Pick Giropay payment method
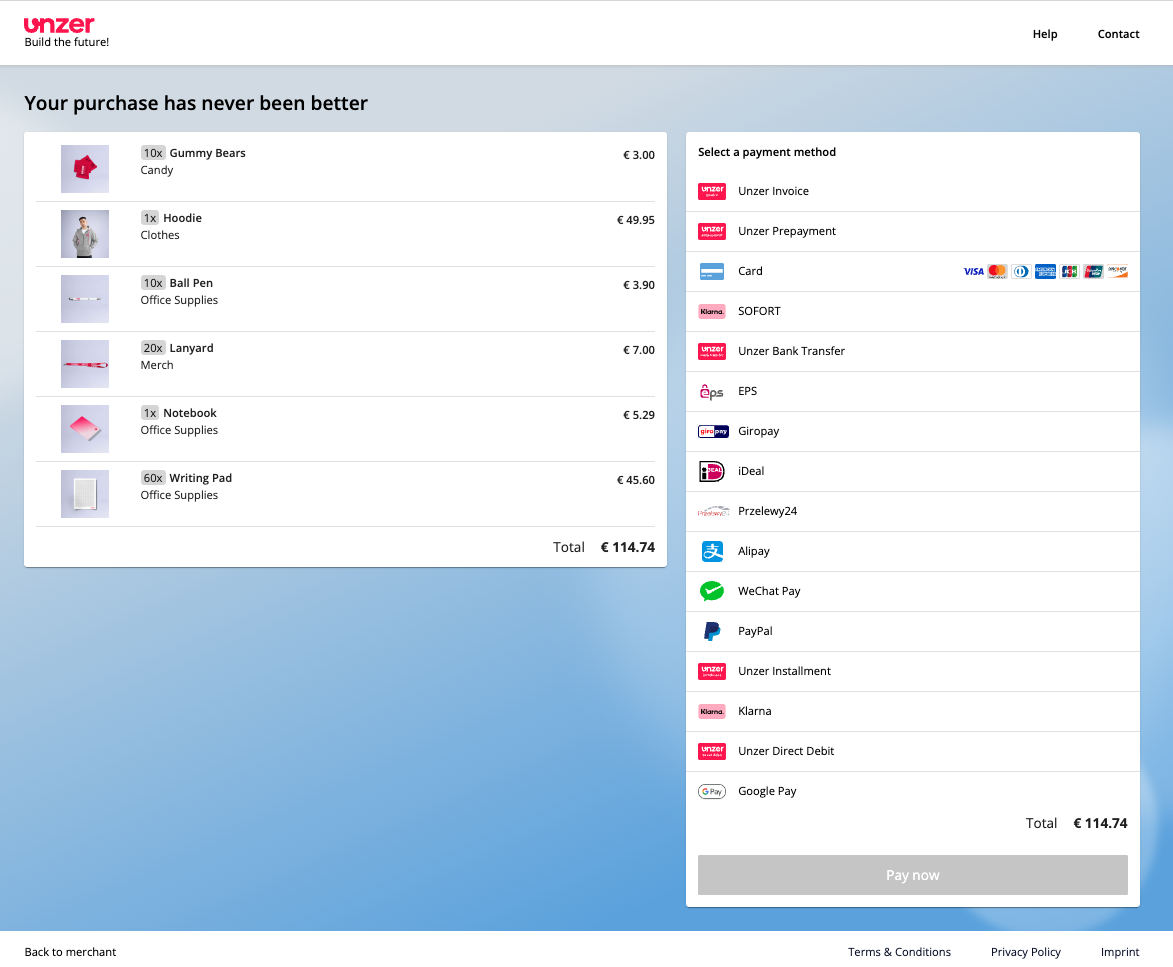1173x967 pixels. tap(913, 432)
